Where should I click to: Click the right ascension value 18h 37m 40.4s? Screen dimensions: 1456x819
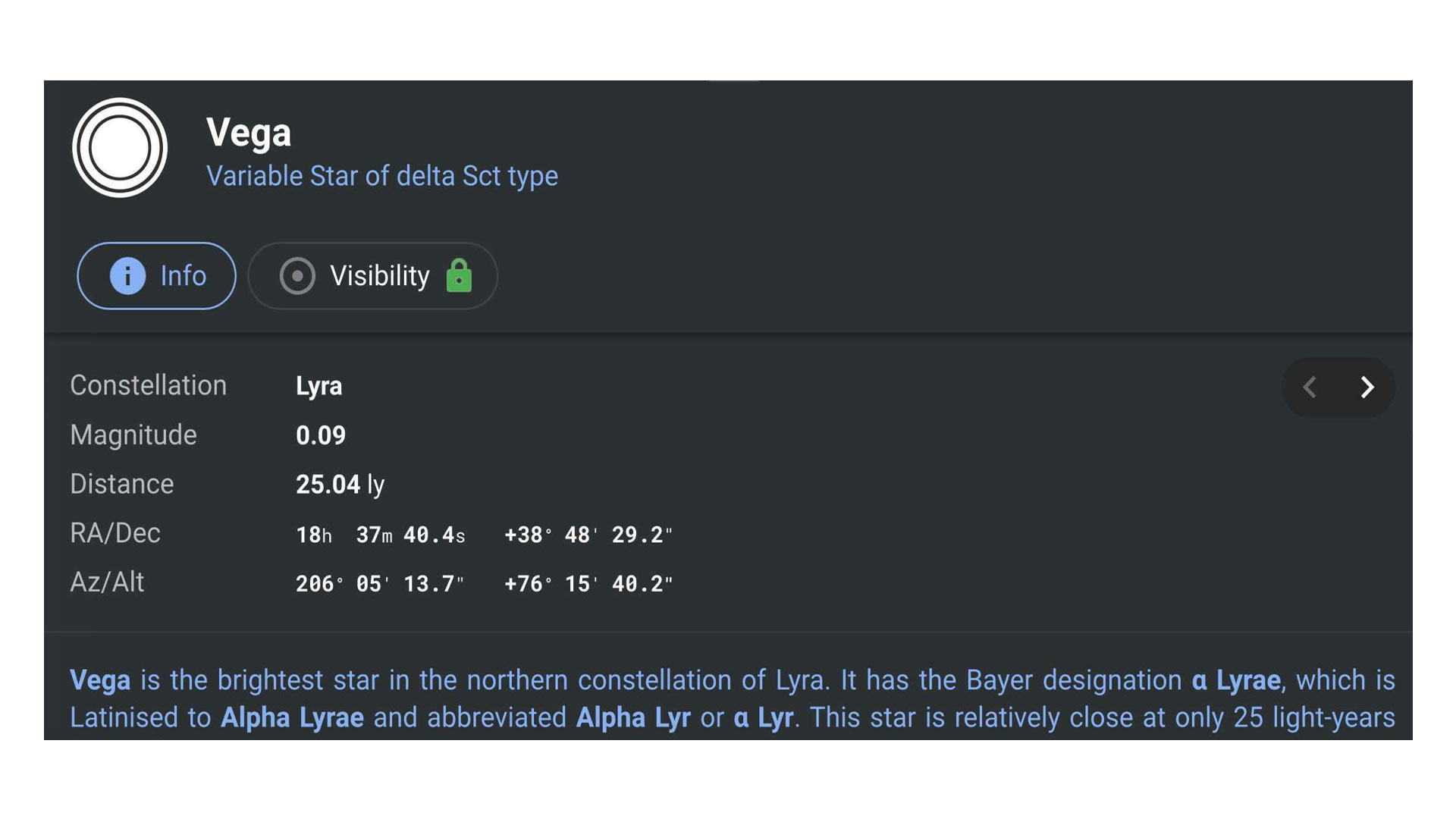point(380,535)
